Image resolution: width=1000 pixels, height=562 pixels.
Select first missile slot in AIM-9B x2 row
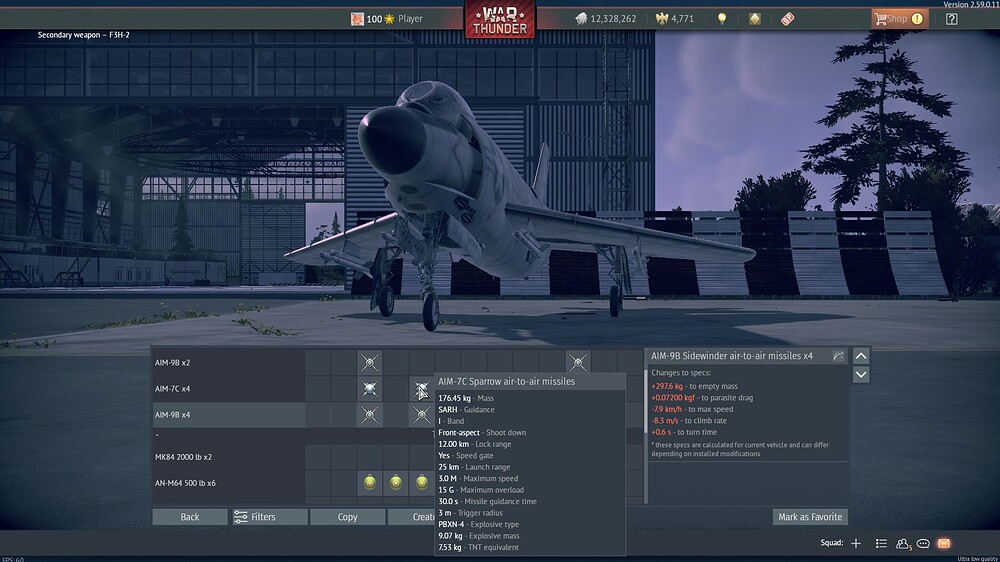[x=369, y=362]
